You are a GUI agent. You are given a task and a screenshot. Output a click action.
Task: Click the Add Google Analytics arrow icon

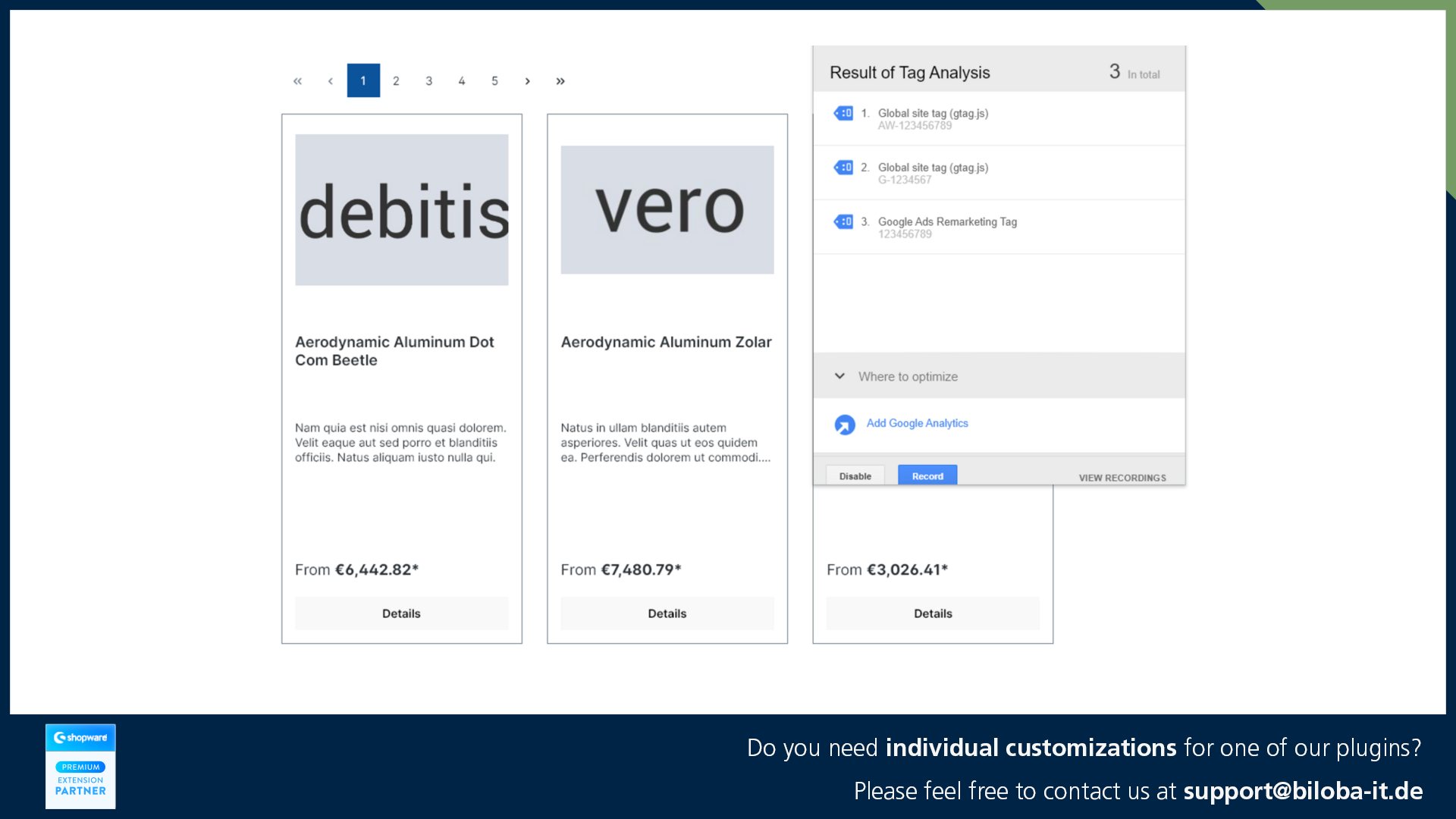tap(845, 425)
